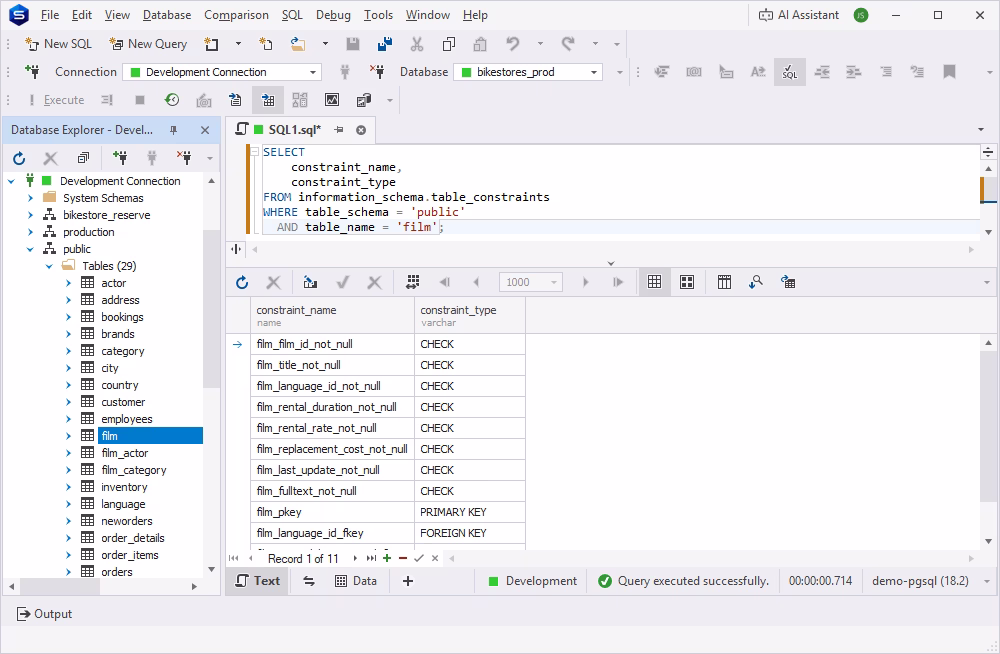Click the Query Profiler chart icon
The image size is (1000, 654).
tap(332, 100)
